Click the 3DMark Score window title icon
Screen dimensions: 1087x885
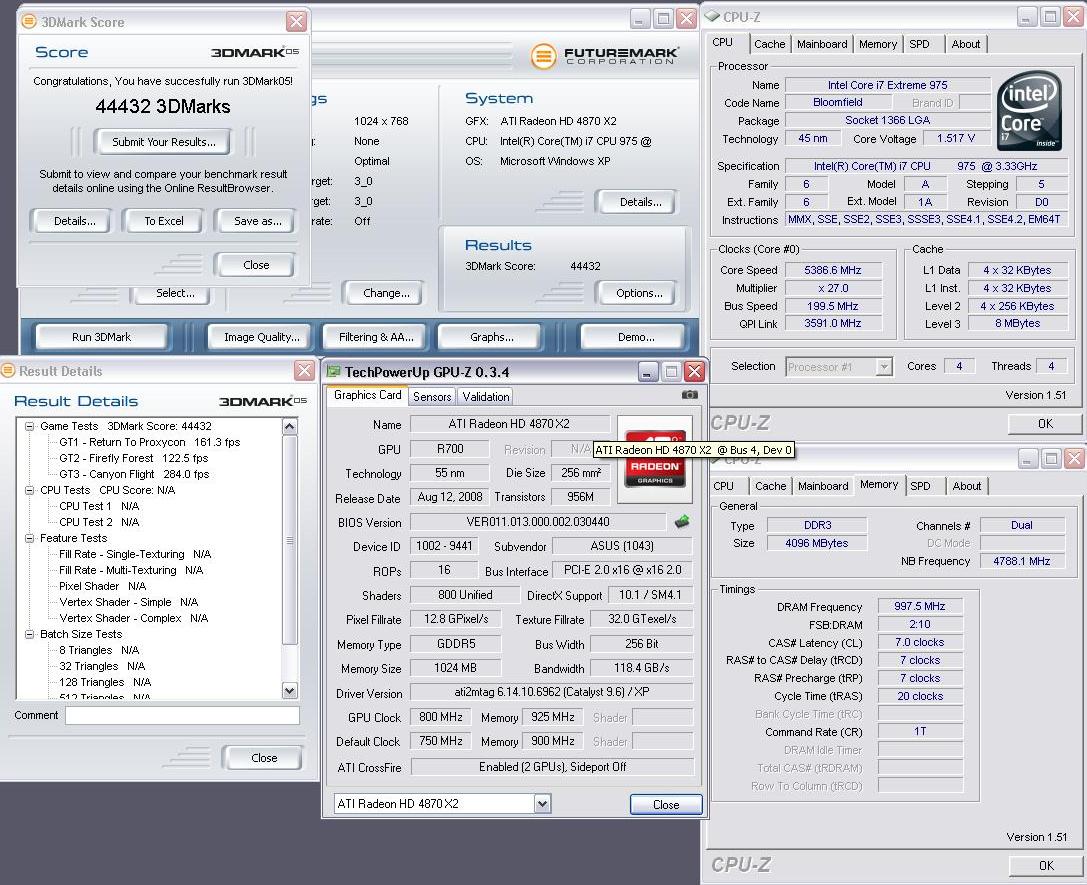28,21
